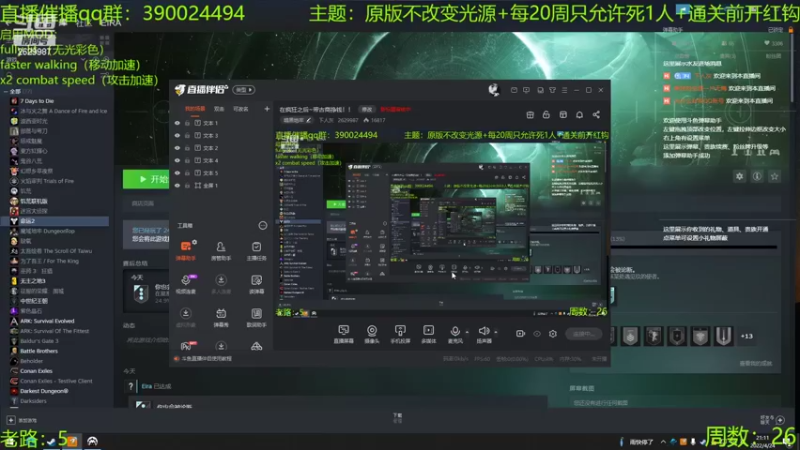Switch to the 我的场景 scene tab
Image resolution: width=800 pixels, height=450 pixels.
pos(195,109)
